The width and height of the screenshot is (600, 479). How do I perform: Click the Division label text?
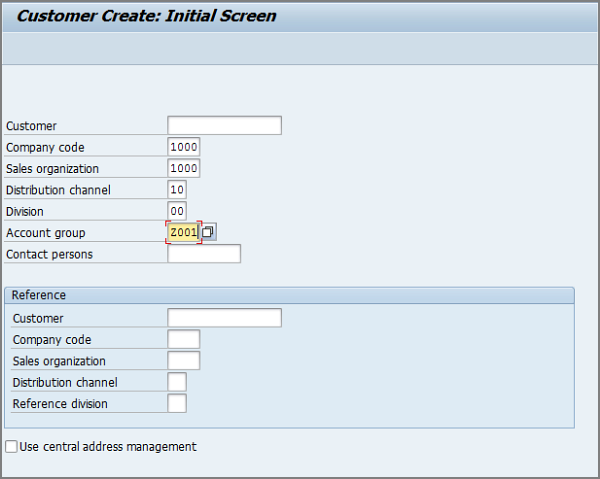point(25,211)
